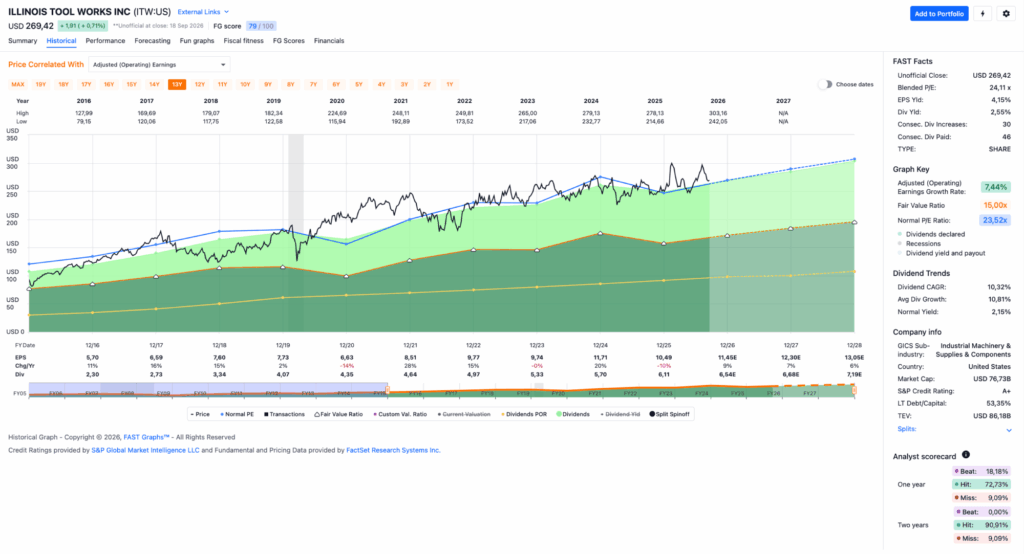
Task: Open settings with the gear icon
Action: [x=1006, y=14]
